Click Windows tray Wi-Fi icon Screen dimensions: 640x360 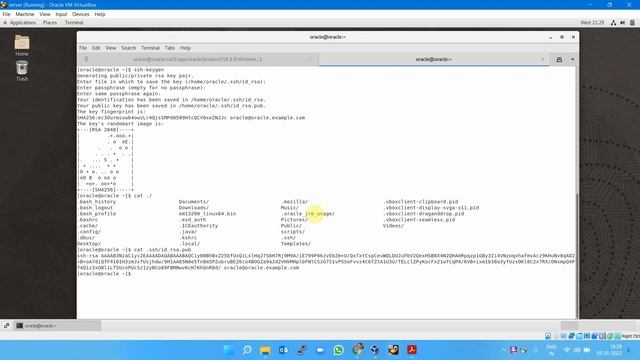(567, 350)
